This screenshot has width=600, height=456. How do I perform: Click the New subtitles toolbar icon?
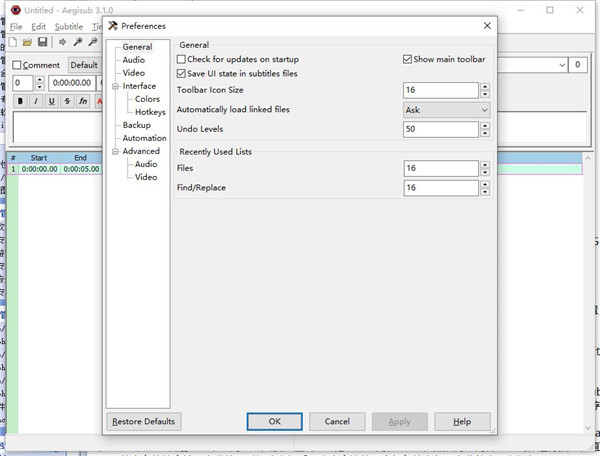[x=13, y=42]
